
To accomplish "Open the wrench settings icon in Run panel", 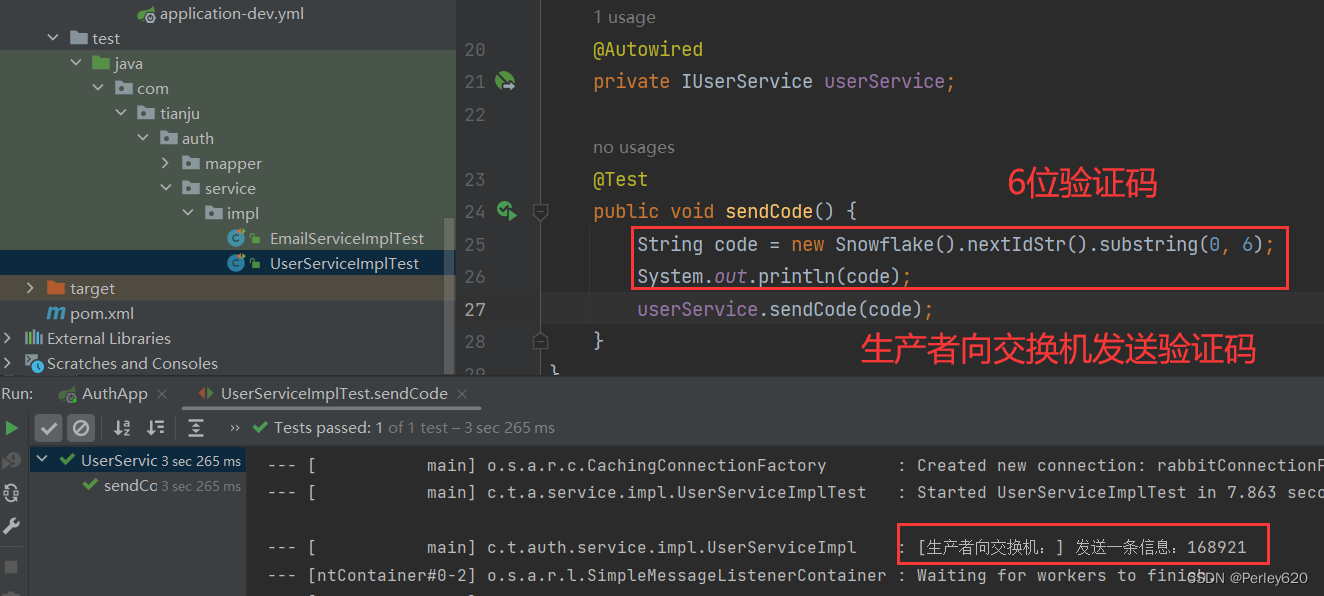I will tap(12, 525).
